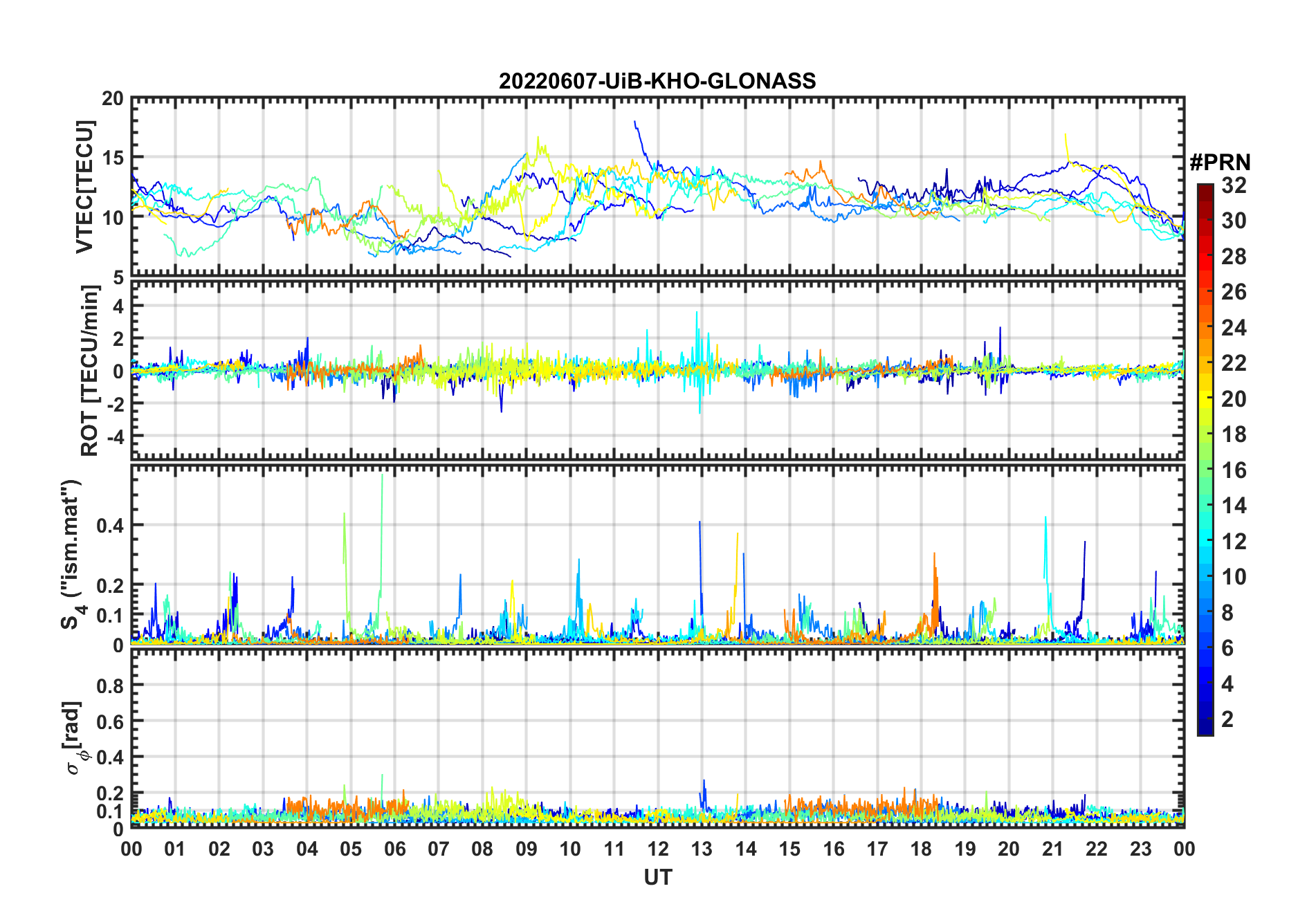Image resolution: width=1316 pixels, height=920 pixels.
Task: Click the UT hour tick label 07
Action: (439, 849)
